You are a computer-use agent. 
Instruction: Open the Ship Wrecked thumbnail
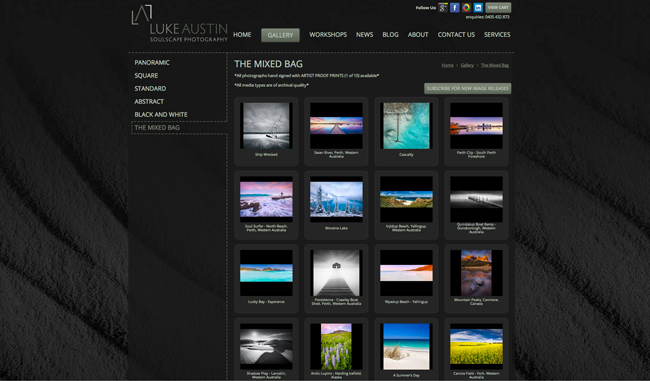[266, 126]
